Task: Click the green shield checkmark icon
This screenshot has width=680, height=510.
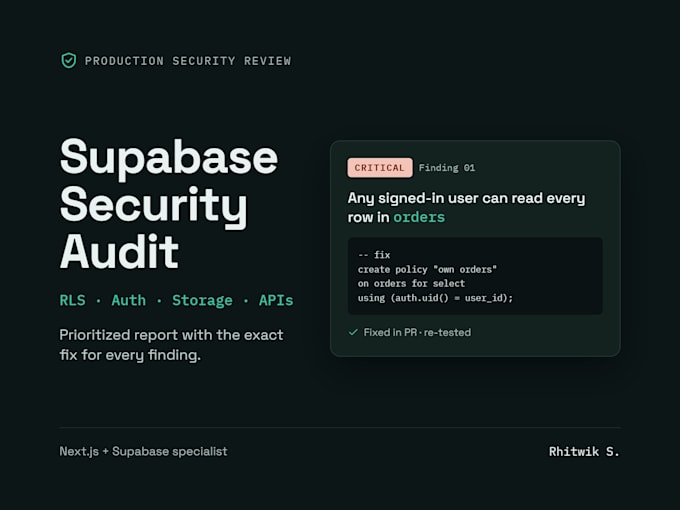Action: click(x=69, y=61)
